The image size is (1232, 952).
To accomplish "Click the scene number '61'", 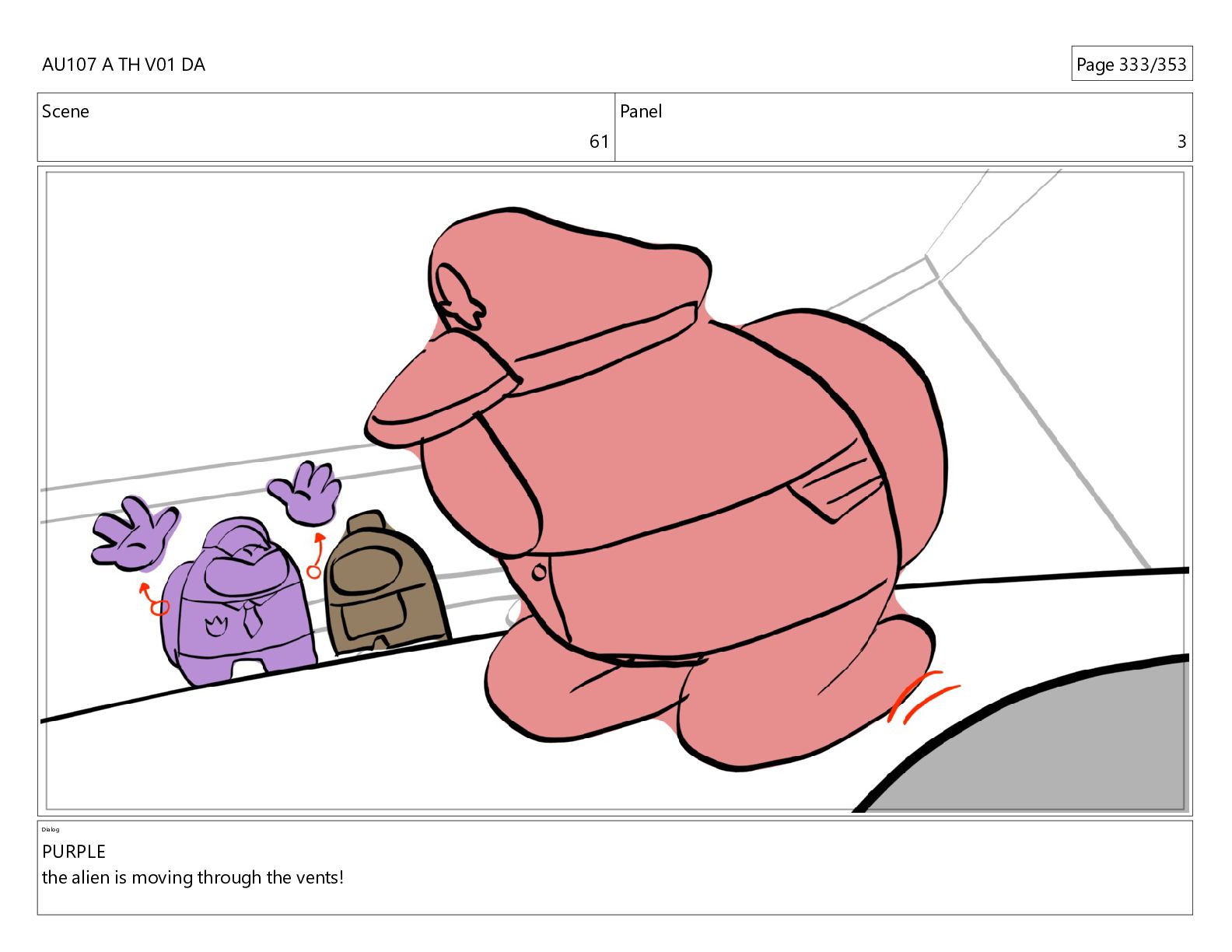I will pyautogui.click(x=599, y=142).
